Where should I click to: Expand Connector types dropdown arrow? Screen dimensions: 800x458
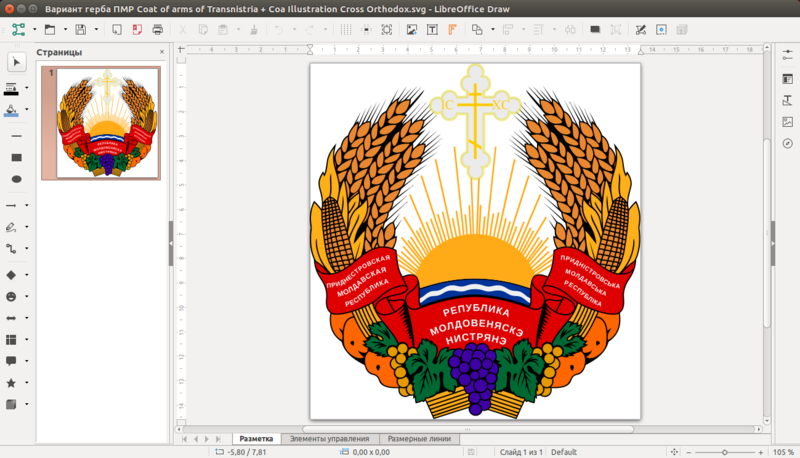tap(27, 248)
